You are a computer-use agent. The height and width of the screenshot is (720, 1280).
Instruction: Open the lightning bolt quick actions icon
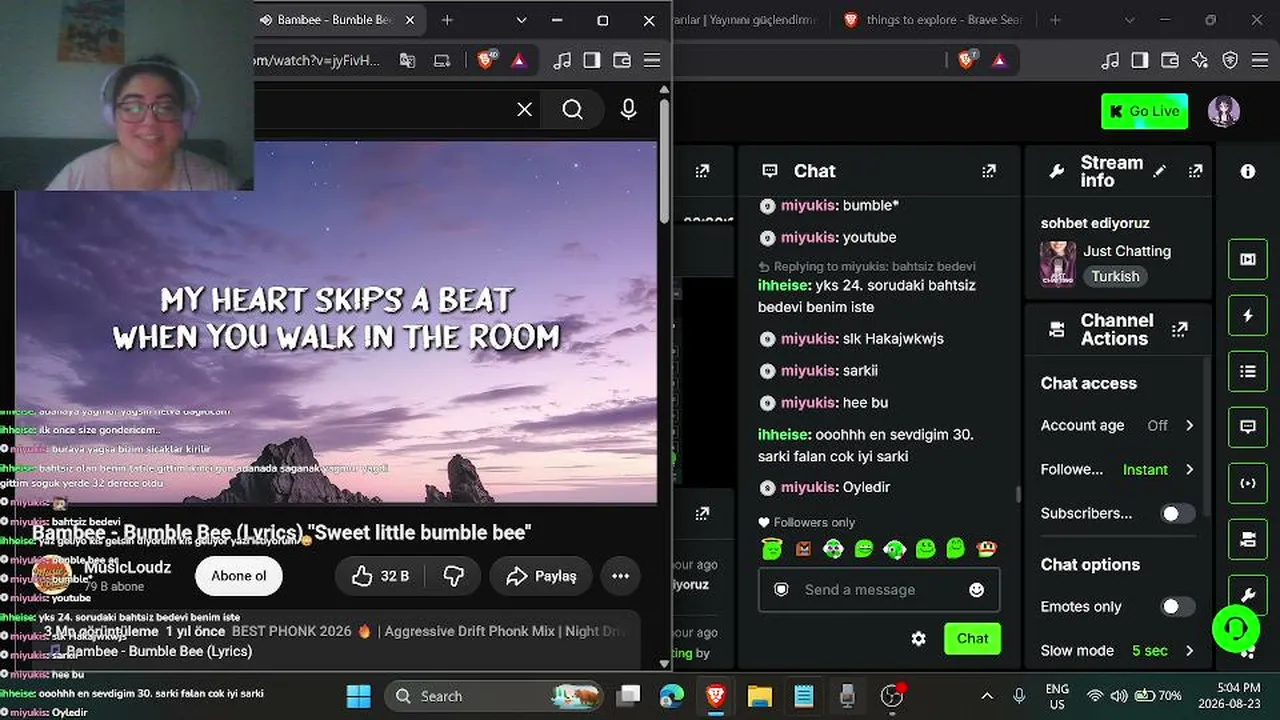(1248, 315)
